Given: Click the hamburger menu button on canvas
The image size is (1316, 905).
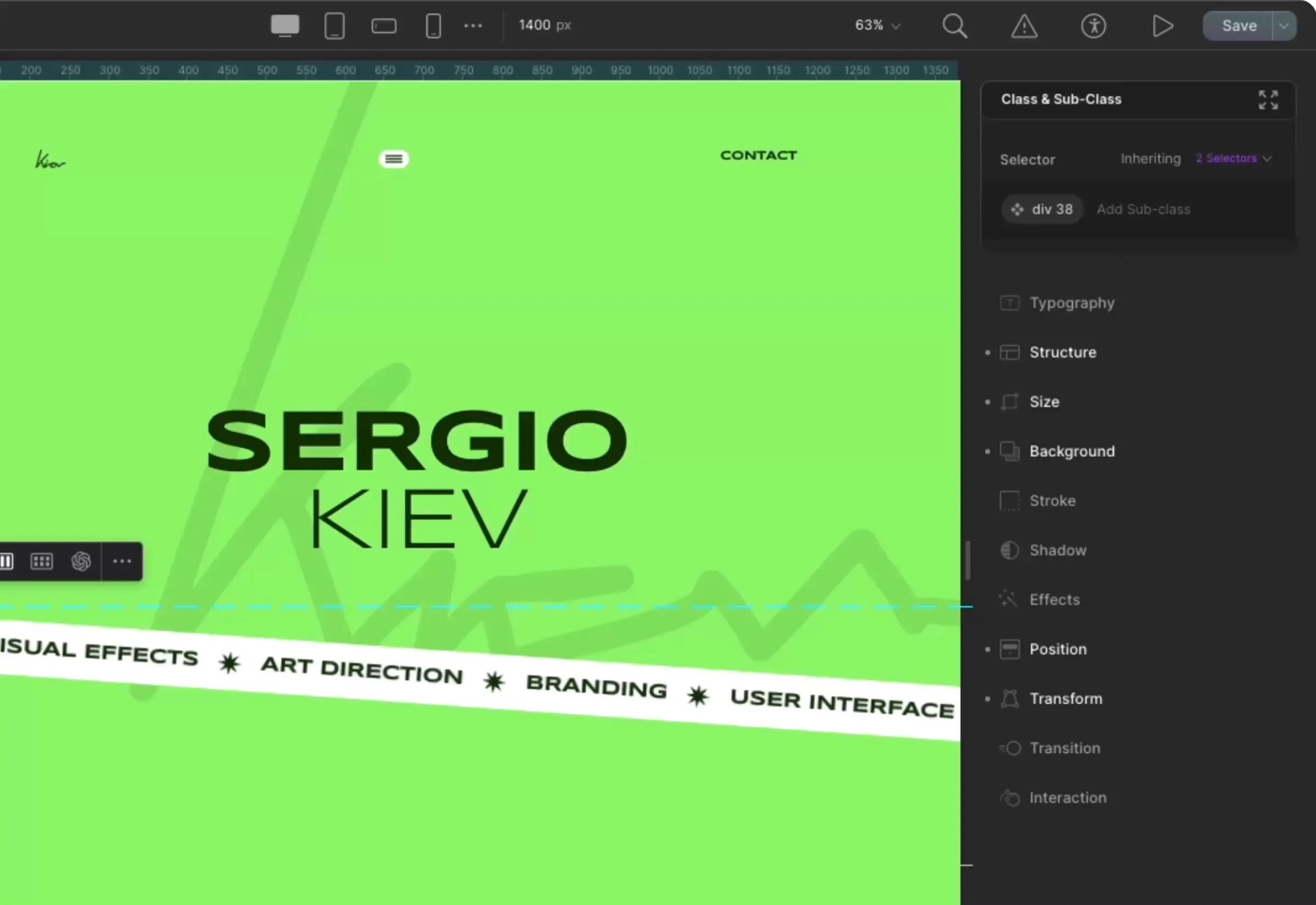Looking at the screenshot, I should (394, 160).
